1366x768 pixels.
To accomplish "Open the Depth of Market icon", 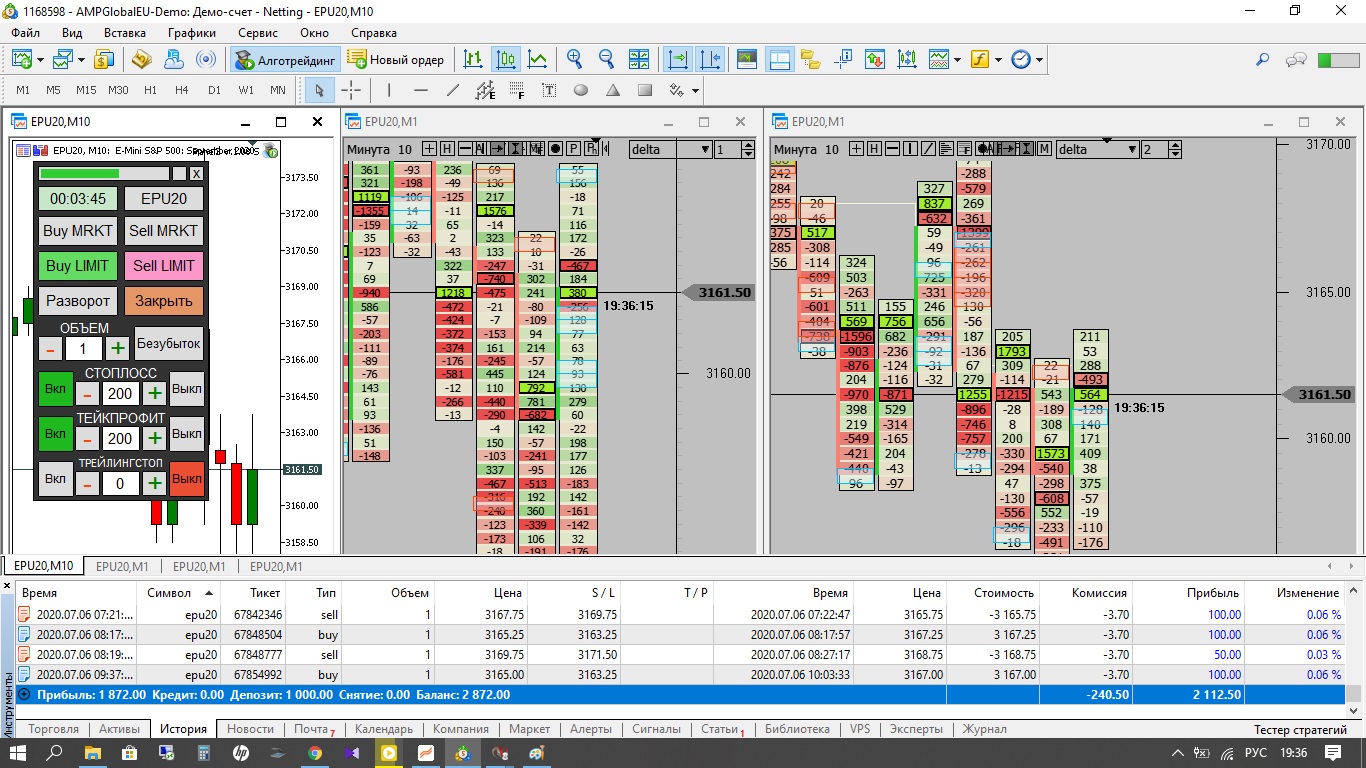I will 907,59.
